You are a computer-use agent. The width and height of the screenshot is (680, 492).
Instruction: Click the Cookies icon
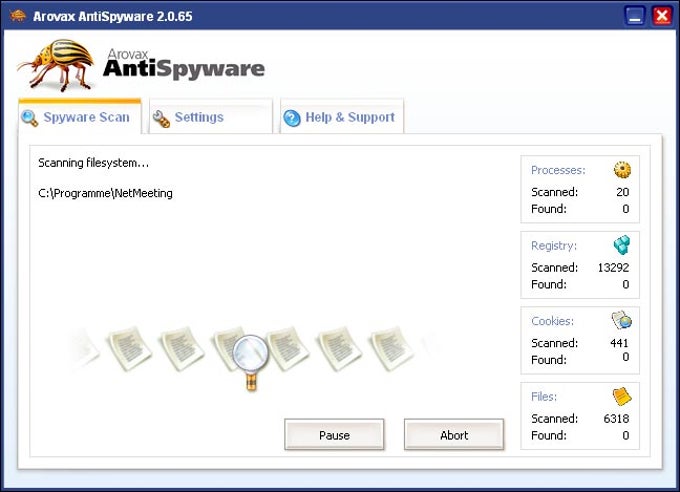(621, 320)
